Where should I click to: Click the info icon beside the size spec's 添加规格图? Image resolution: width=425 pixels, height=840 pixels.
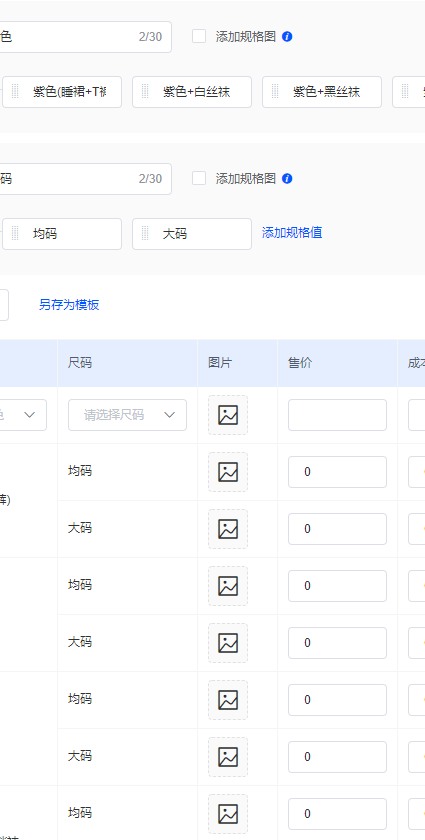tap(287, 179)
